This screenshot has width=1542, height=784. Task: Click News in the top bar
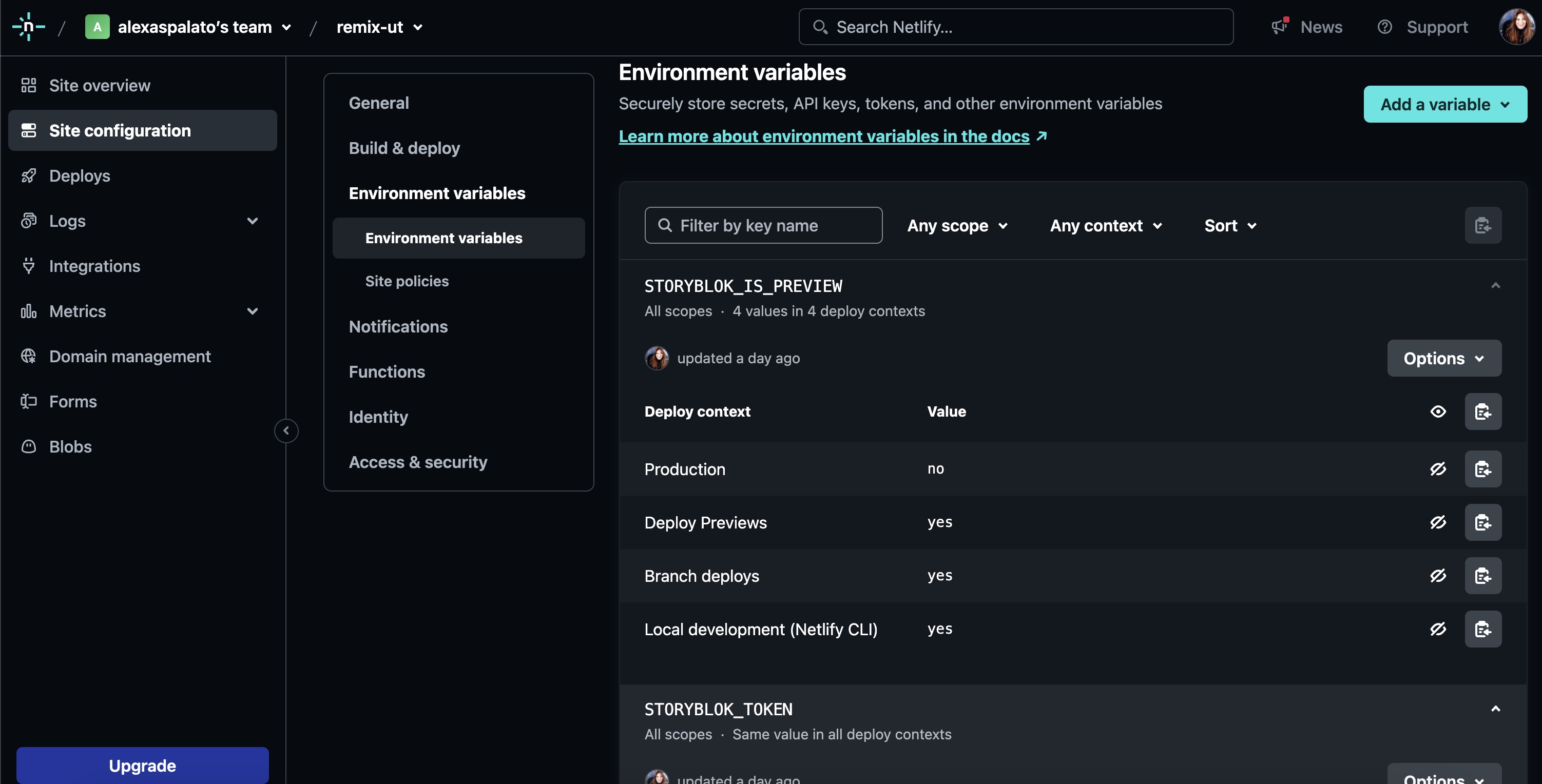pos(1321,27)
